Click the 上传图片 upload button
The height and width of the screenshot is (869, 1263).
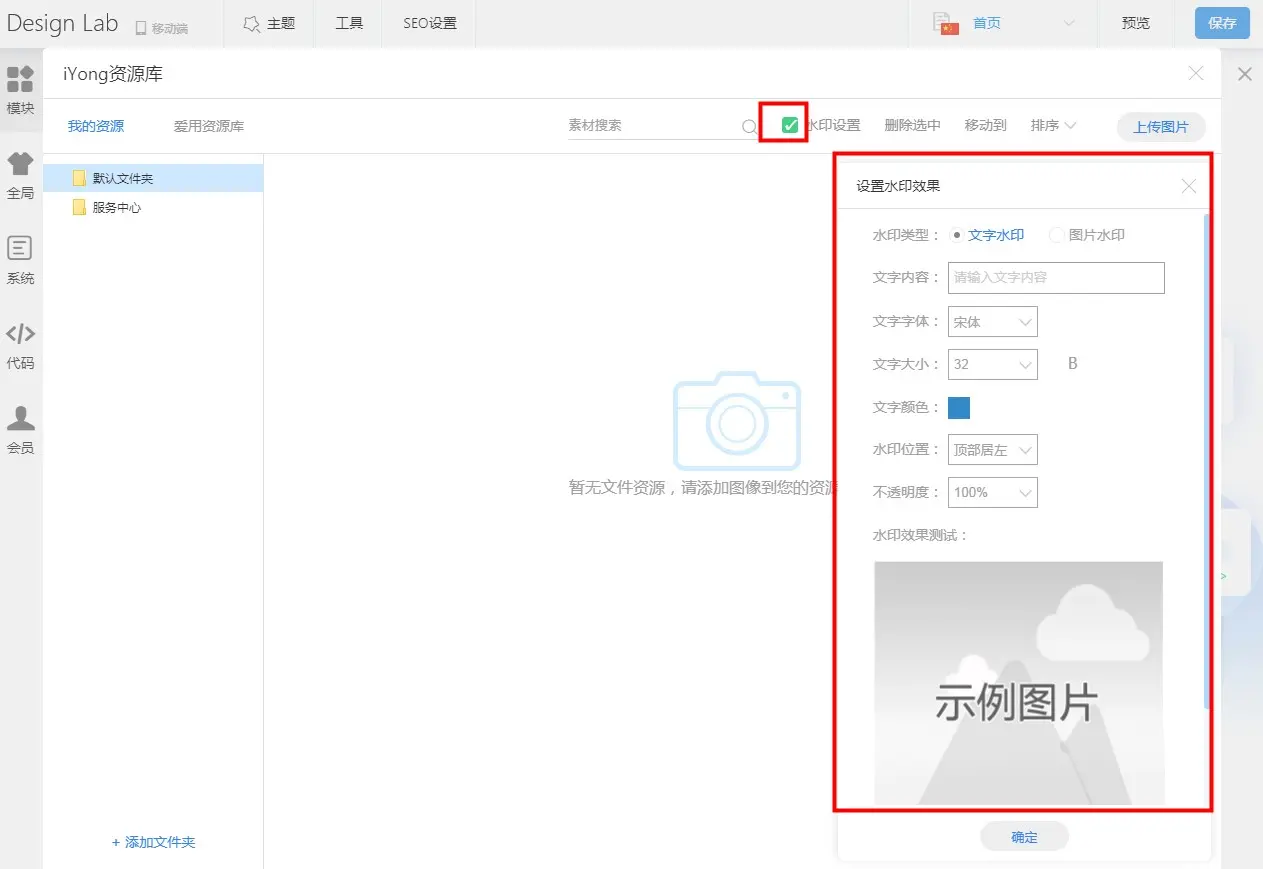pos(1160,127)
